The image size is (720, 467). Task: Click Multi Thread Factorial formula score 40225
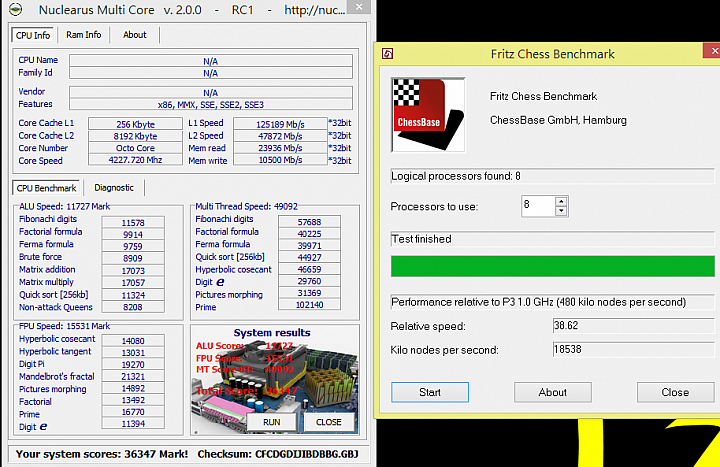[309, 234]
